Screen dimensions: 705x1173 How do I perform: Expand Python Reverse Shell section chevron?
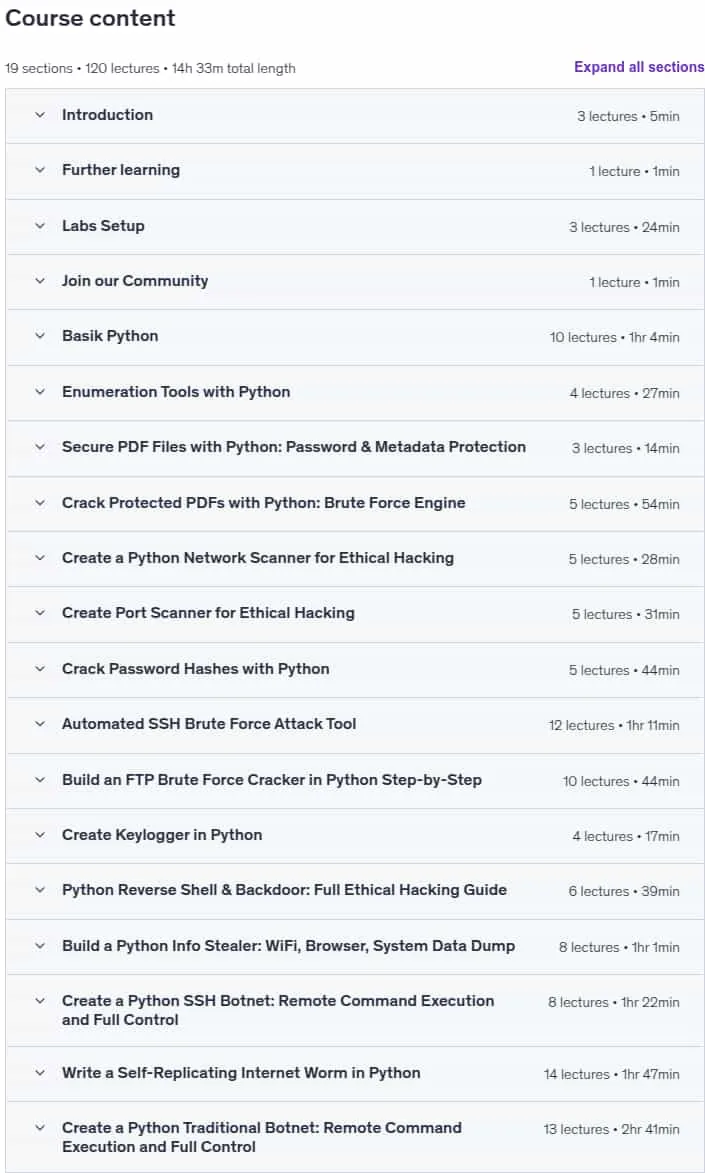tap(40, 890)
